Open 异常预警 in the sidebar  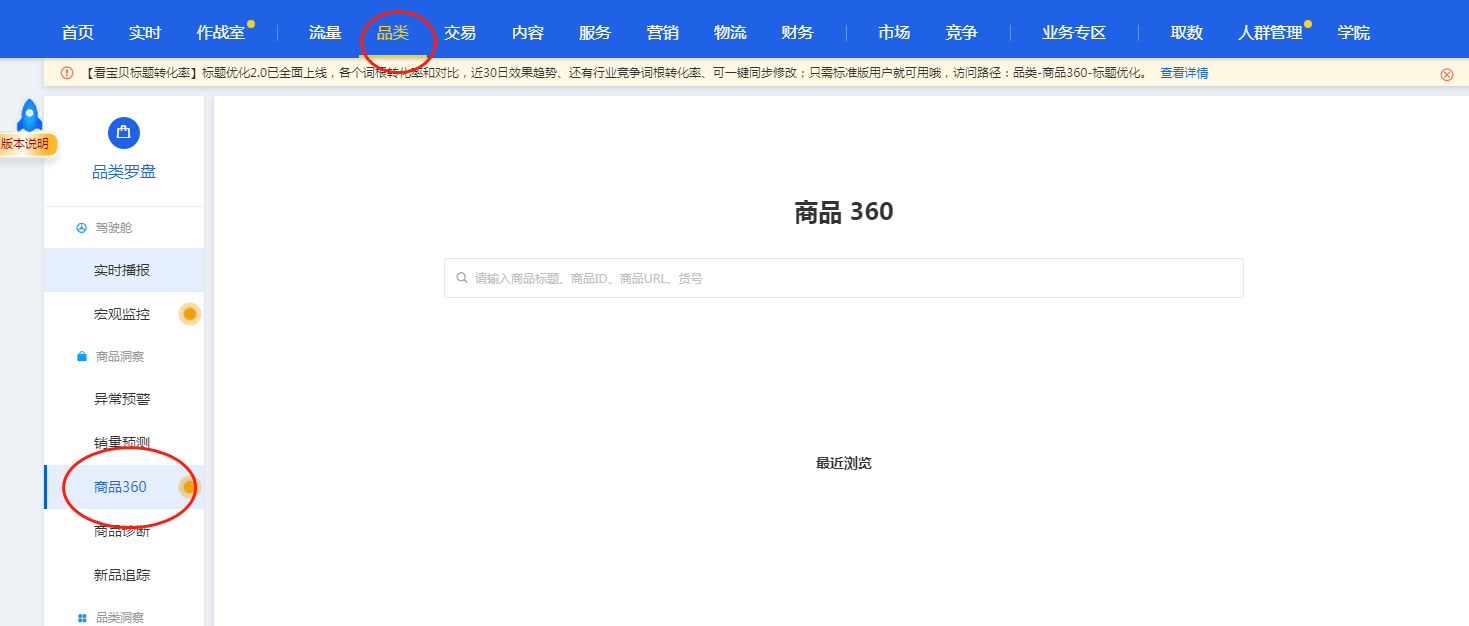click(x=122, y=399)
